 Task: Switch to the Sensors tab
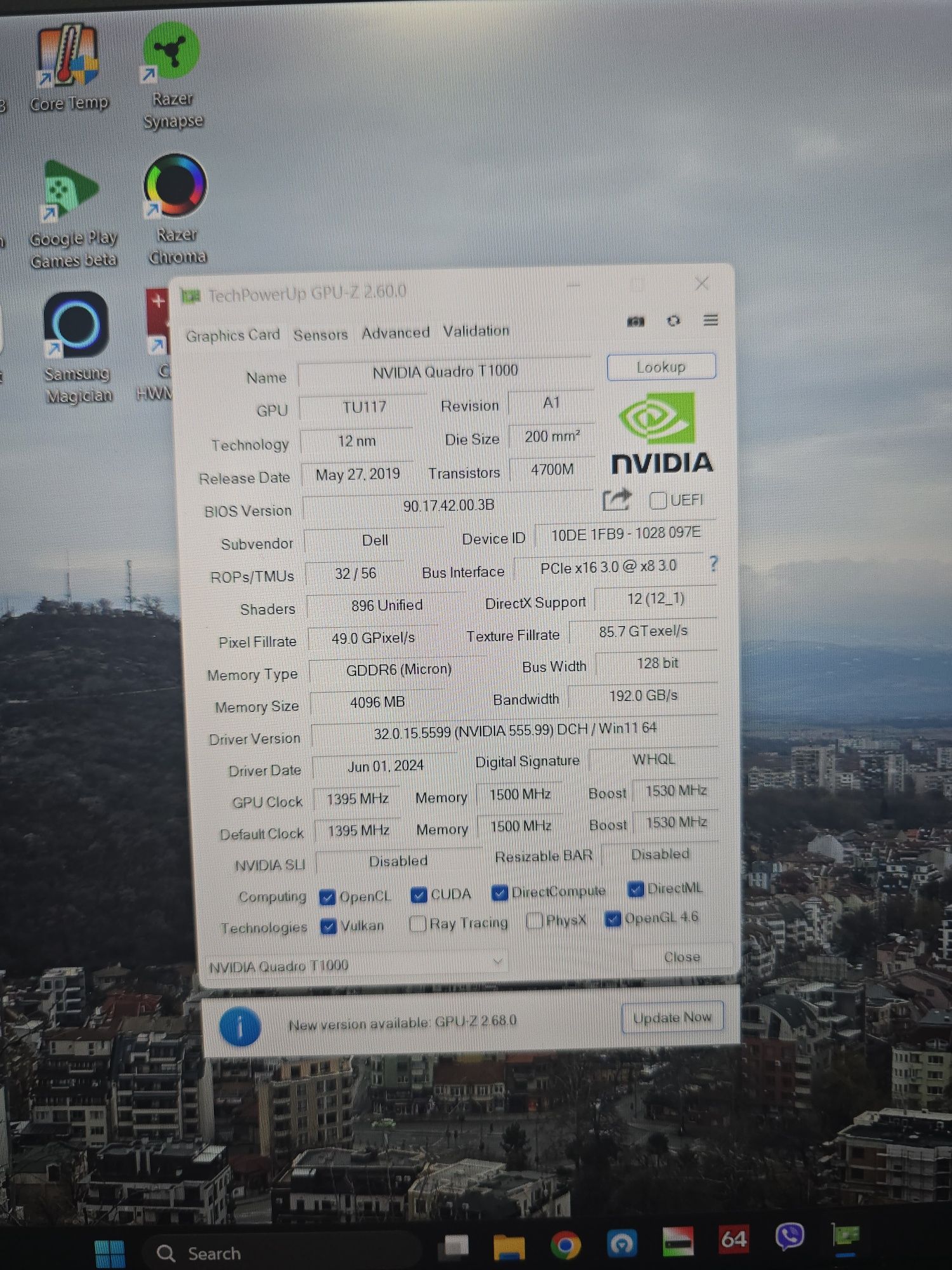tap(321, 335)
